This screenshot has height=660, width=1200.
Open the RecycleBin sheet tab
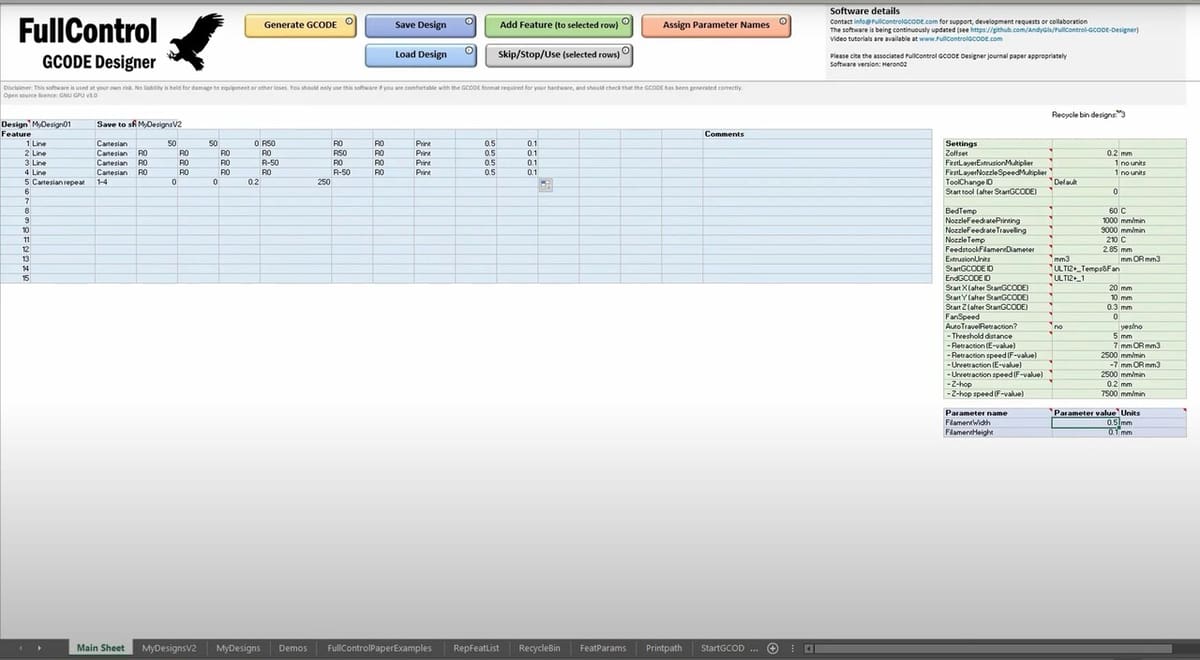click(539, 648)
